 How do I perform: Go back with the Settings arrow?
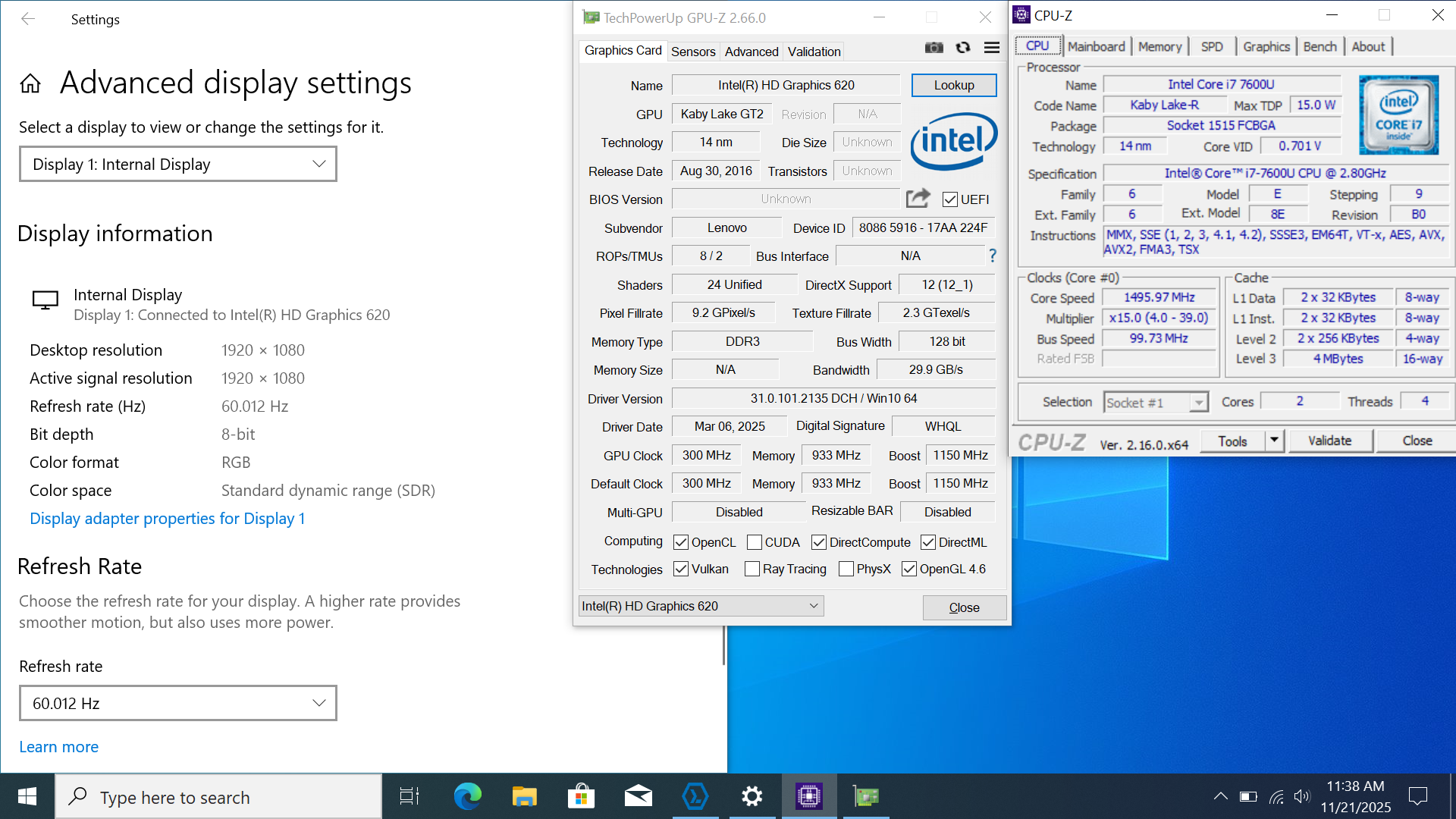coord(28,19)
